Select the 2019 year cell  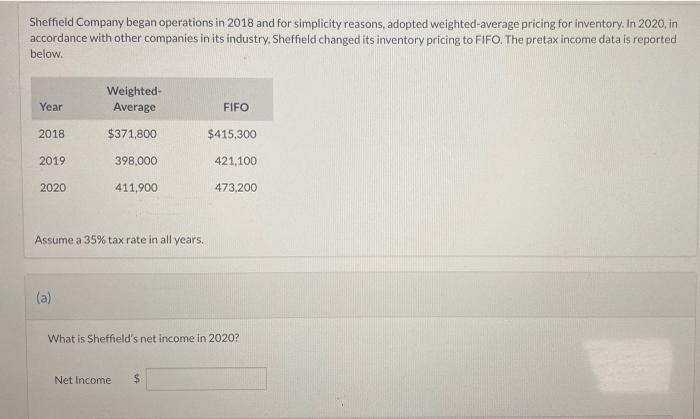point(52,161)
